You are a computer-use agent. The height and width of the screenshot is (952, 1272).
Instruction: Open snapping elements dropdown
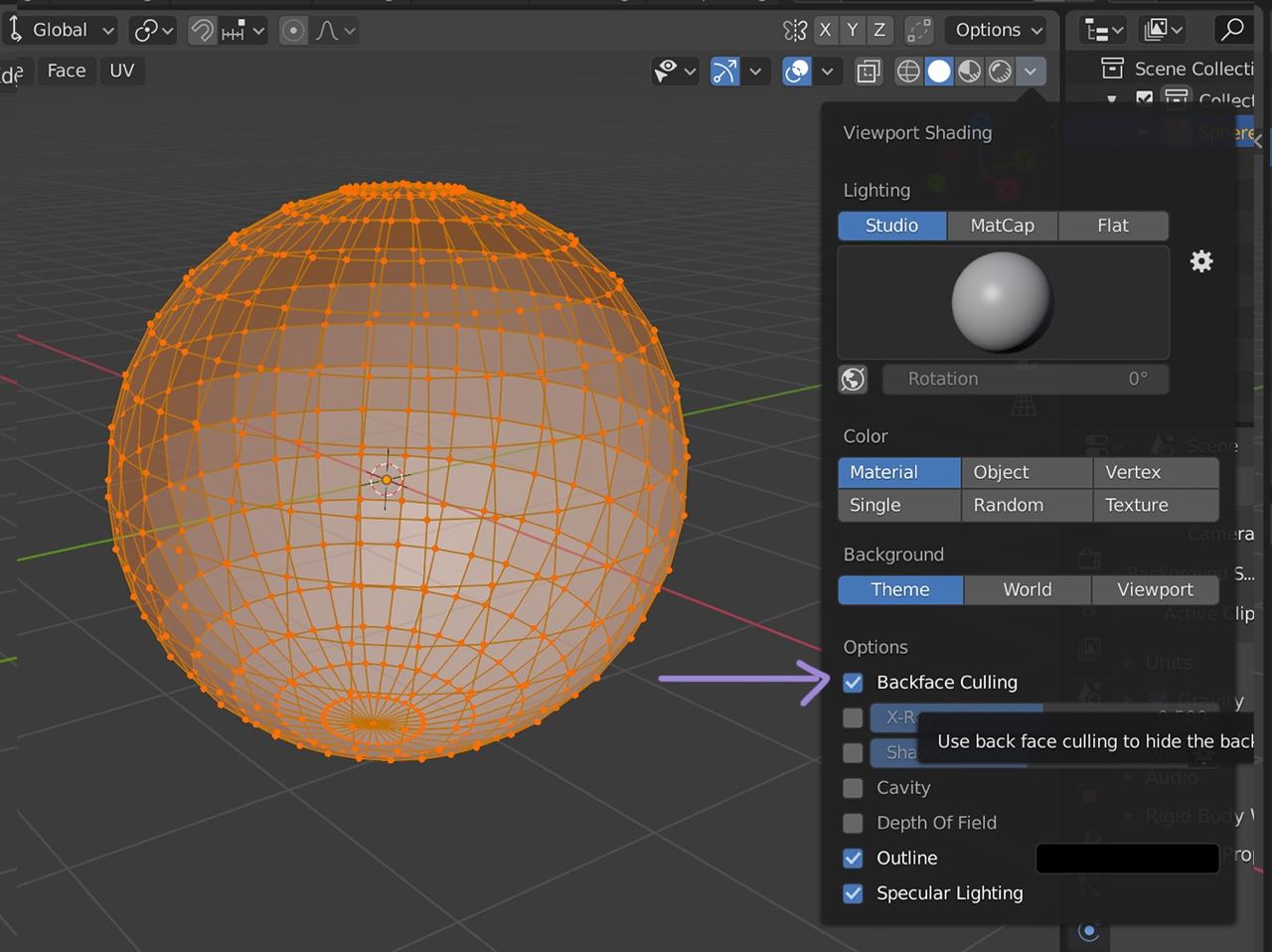point(243,30)
